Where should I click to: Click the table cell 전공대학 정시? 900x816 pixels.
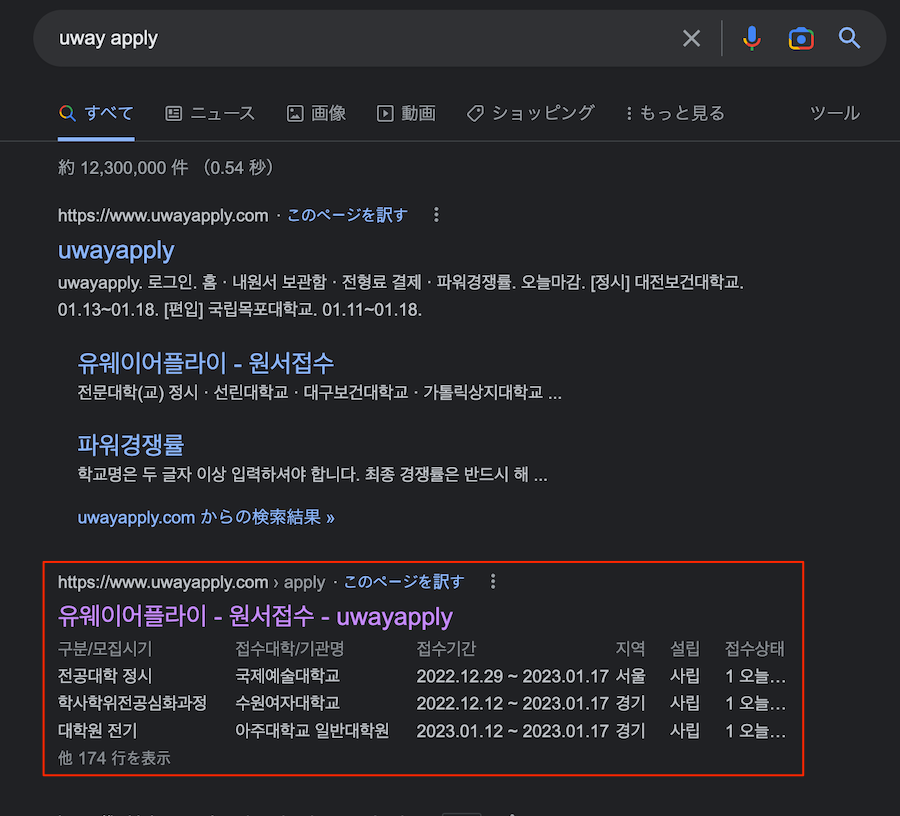(105, 676)
